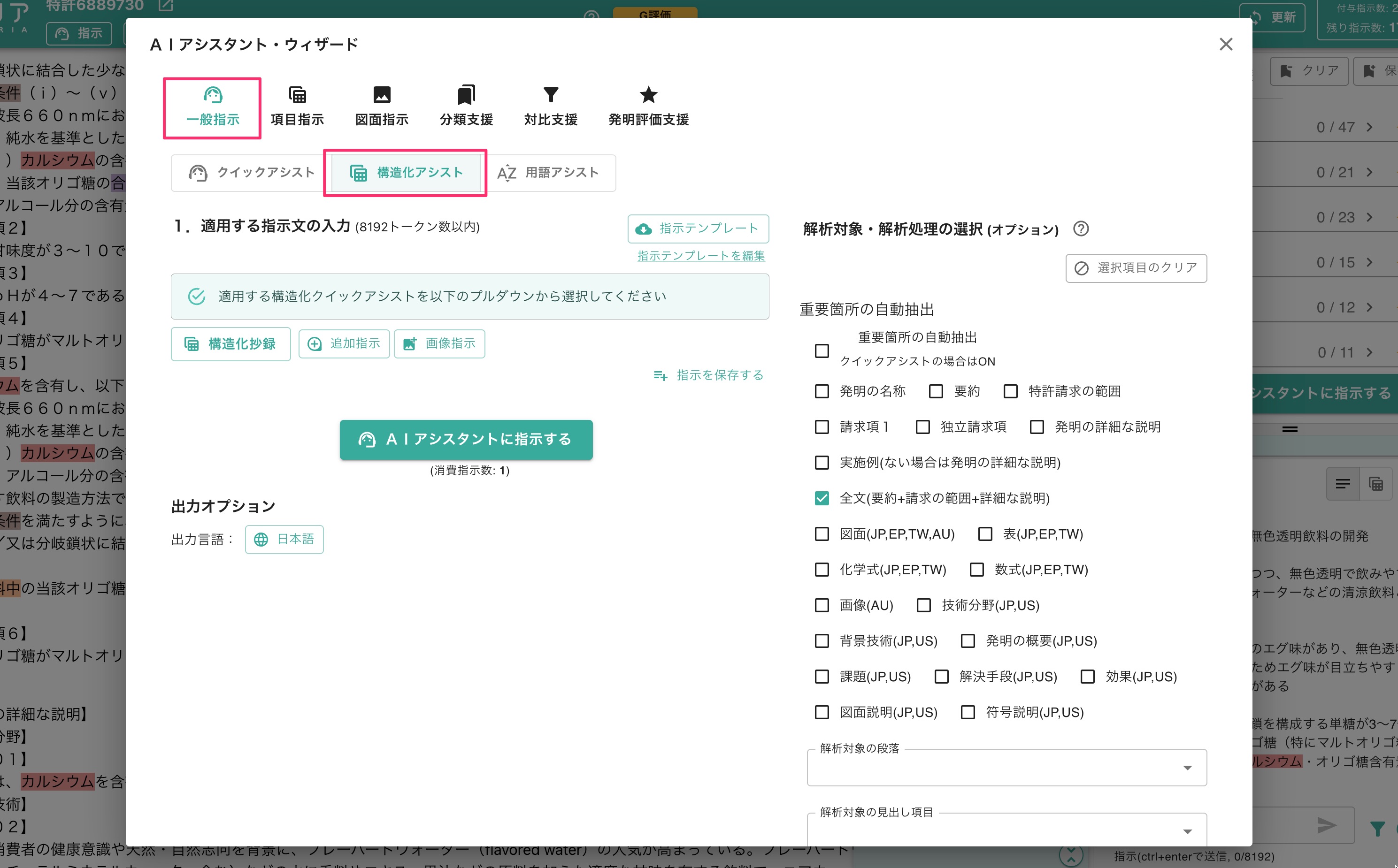The height and width of the screenshot is (868, 1398).
Task: Expand the 0 / 47 row chevron
Action: point(1370,127)
